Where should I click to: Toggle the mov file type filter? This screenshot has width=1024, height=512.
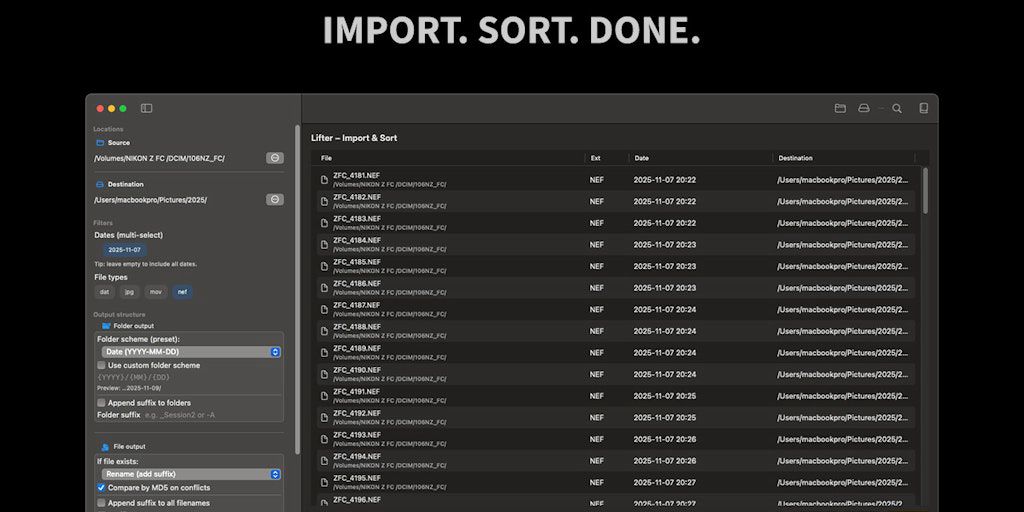(x=155, y=292)
